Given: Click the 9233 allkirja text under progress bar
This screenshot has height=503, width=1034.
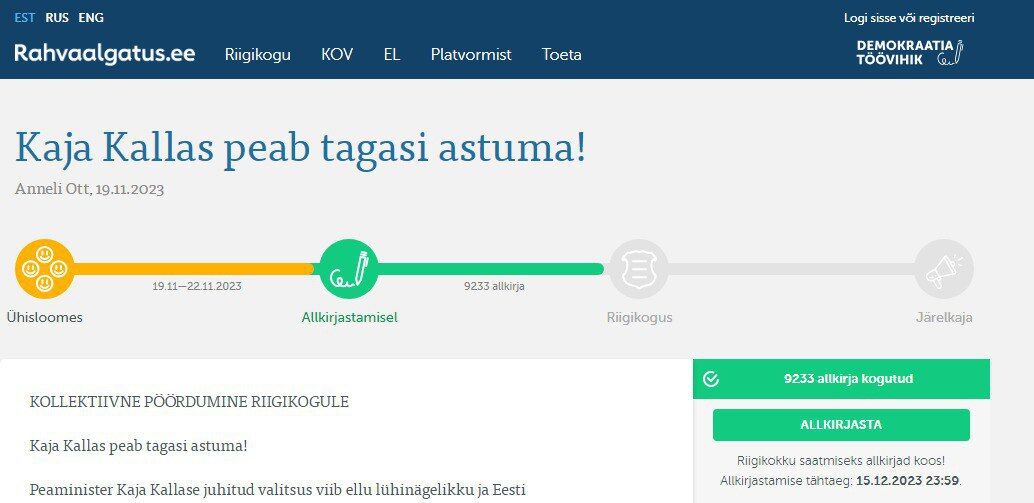Looking at the screenshot, I should click(495, 287).
